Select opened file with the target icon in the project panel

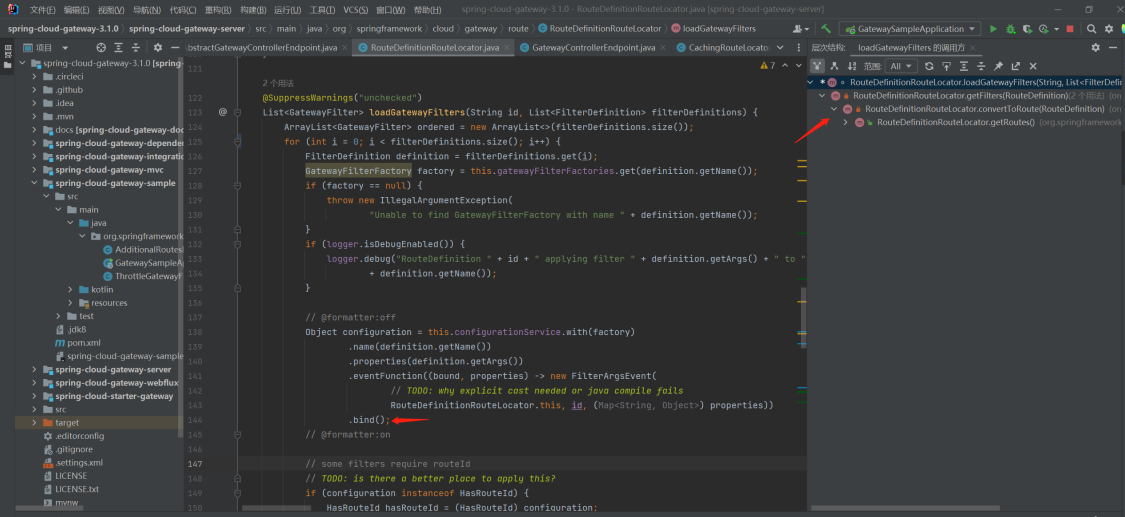click(101, 47)
